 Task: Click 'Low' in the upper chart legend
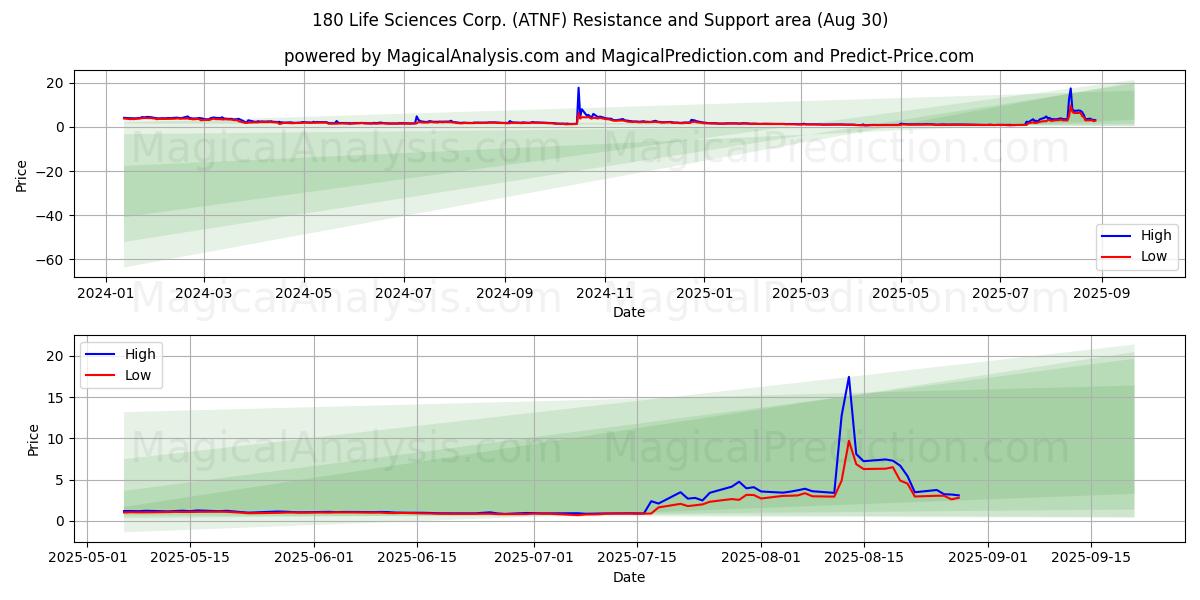point(1155,256)
